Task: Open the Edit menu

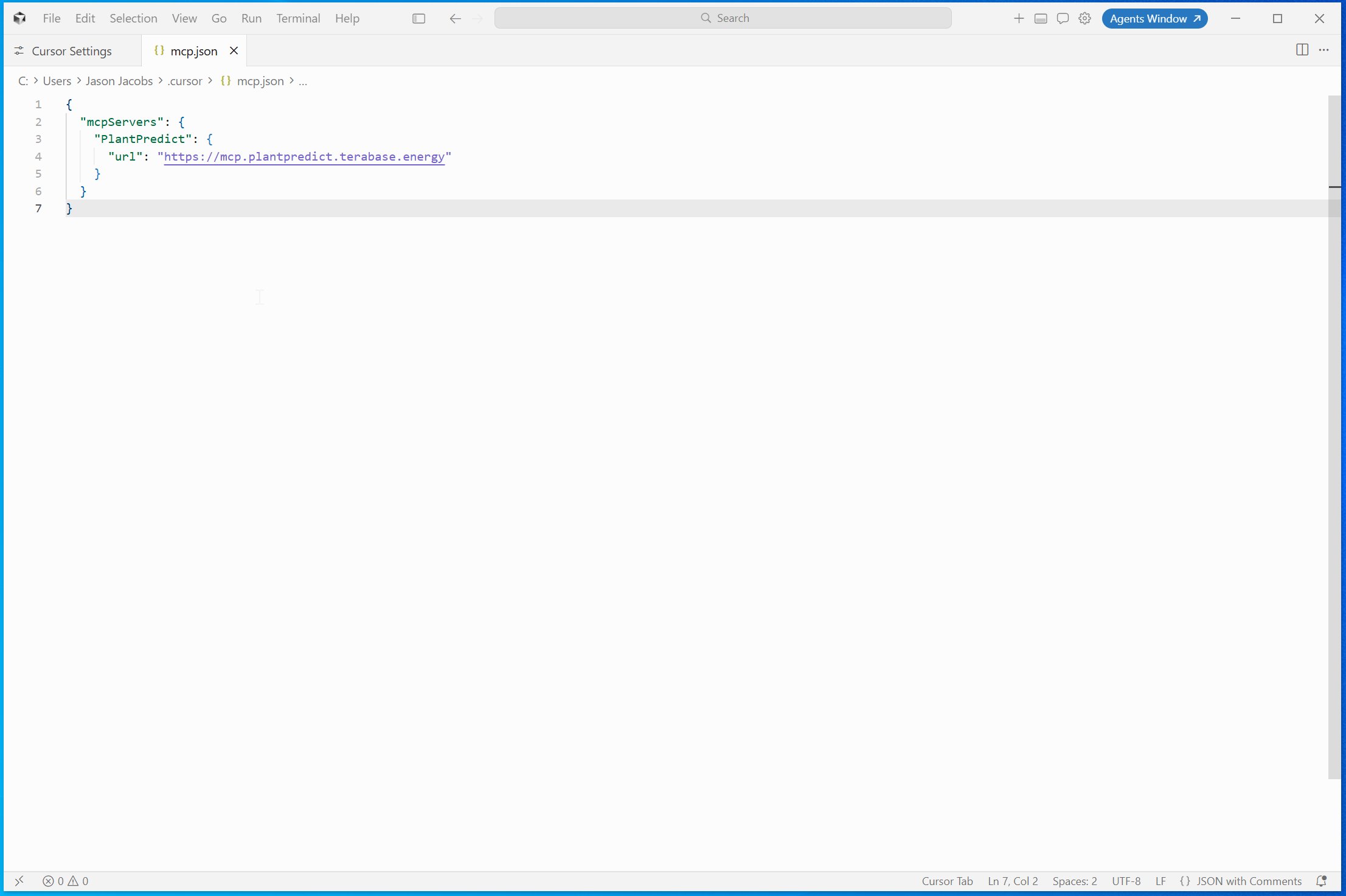Action: pyautogui.click(x=85, y=18)
